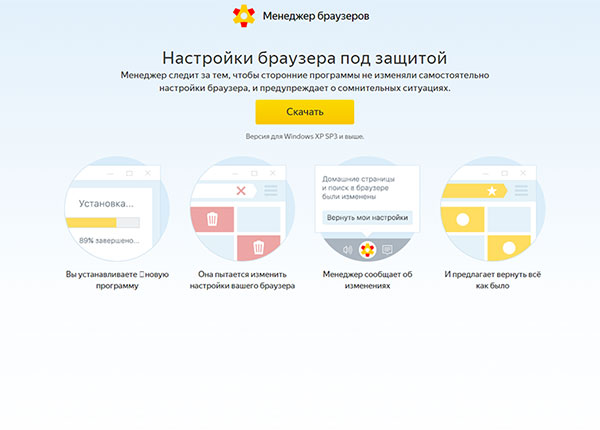The height and width of the screenshot is (430, 600).
Task: Click the white star bookmark icon
Action: [492, 191]
